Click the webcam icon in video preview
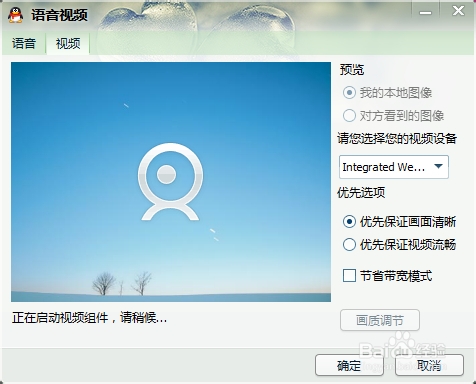The width and height of the screenshot is (476, 384). click(x=170, y=182)
